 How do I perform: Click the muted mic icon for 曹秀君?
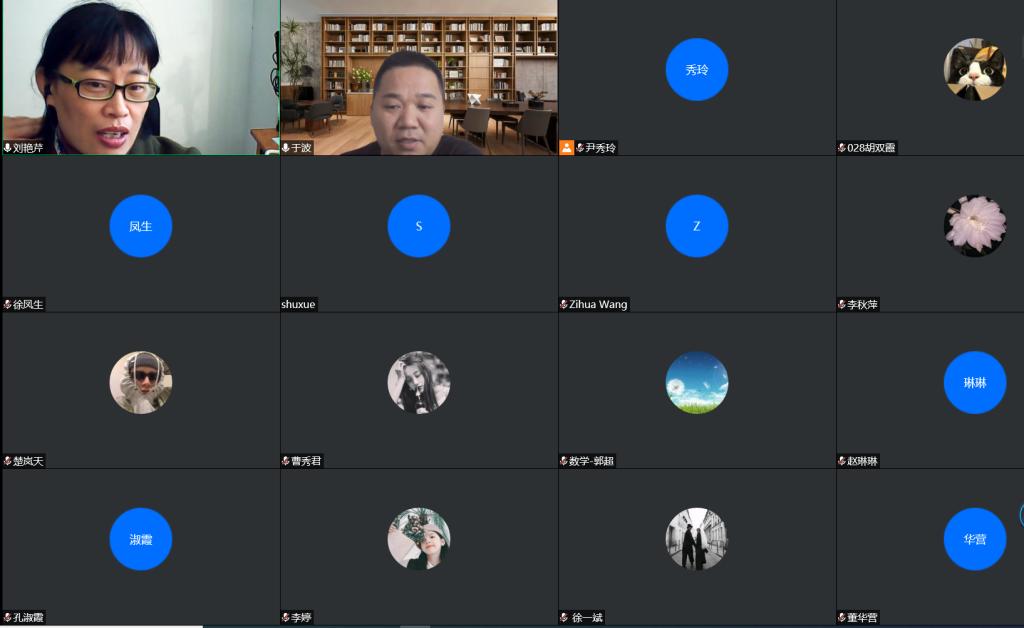point(286,462)
